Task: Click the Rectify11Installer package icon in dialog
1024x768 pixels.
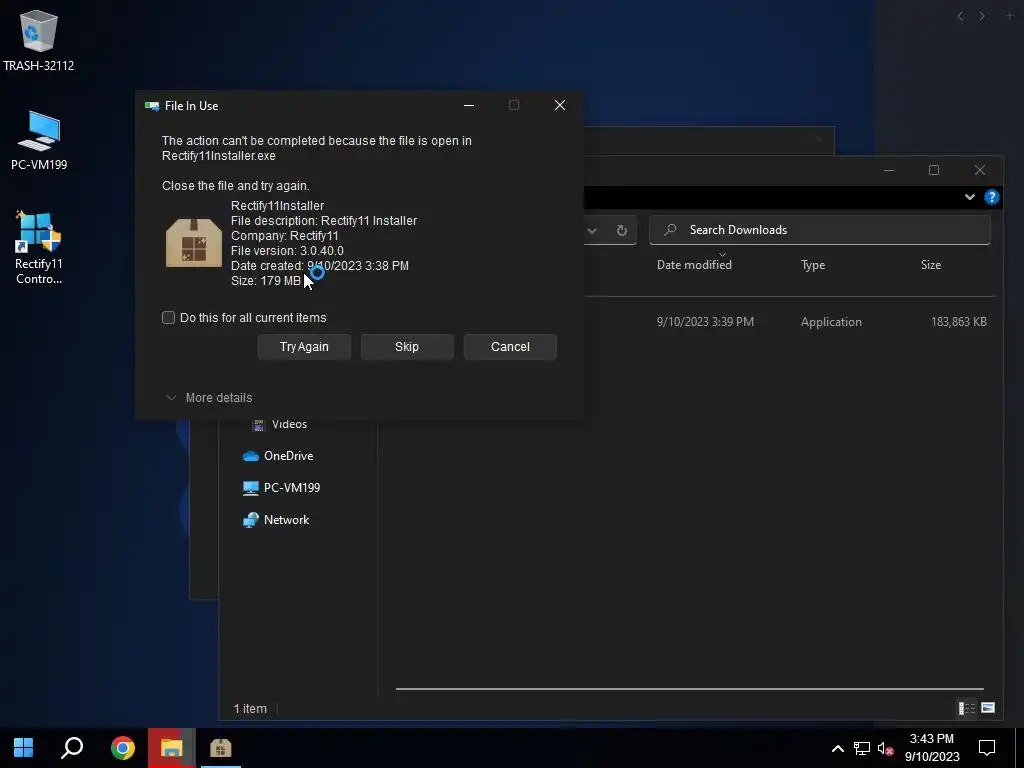Action: coord(194,243)
